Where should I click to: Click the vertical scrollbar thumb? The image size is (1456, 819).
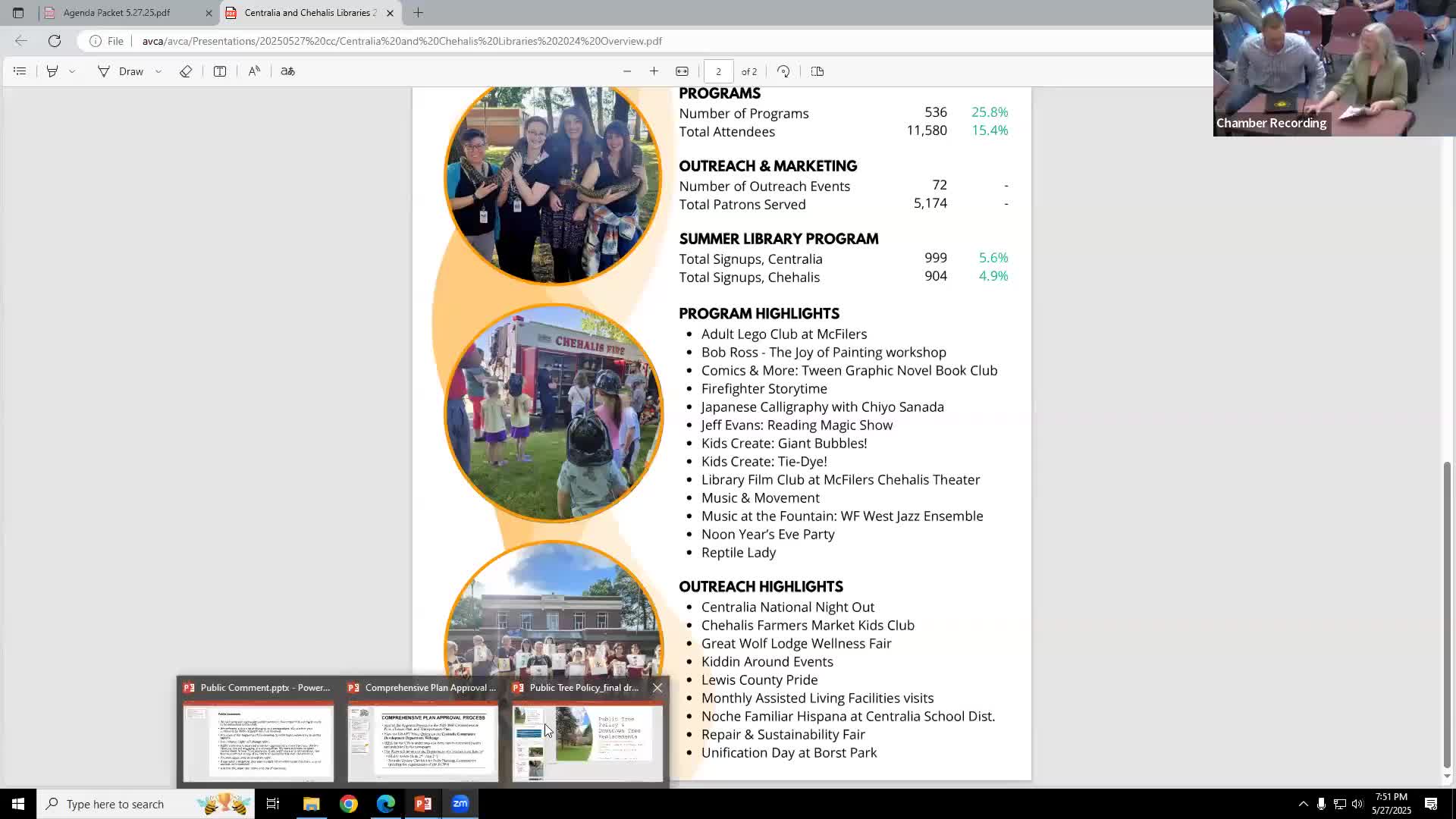click(x=1447, y=614)
